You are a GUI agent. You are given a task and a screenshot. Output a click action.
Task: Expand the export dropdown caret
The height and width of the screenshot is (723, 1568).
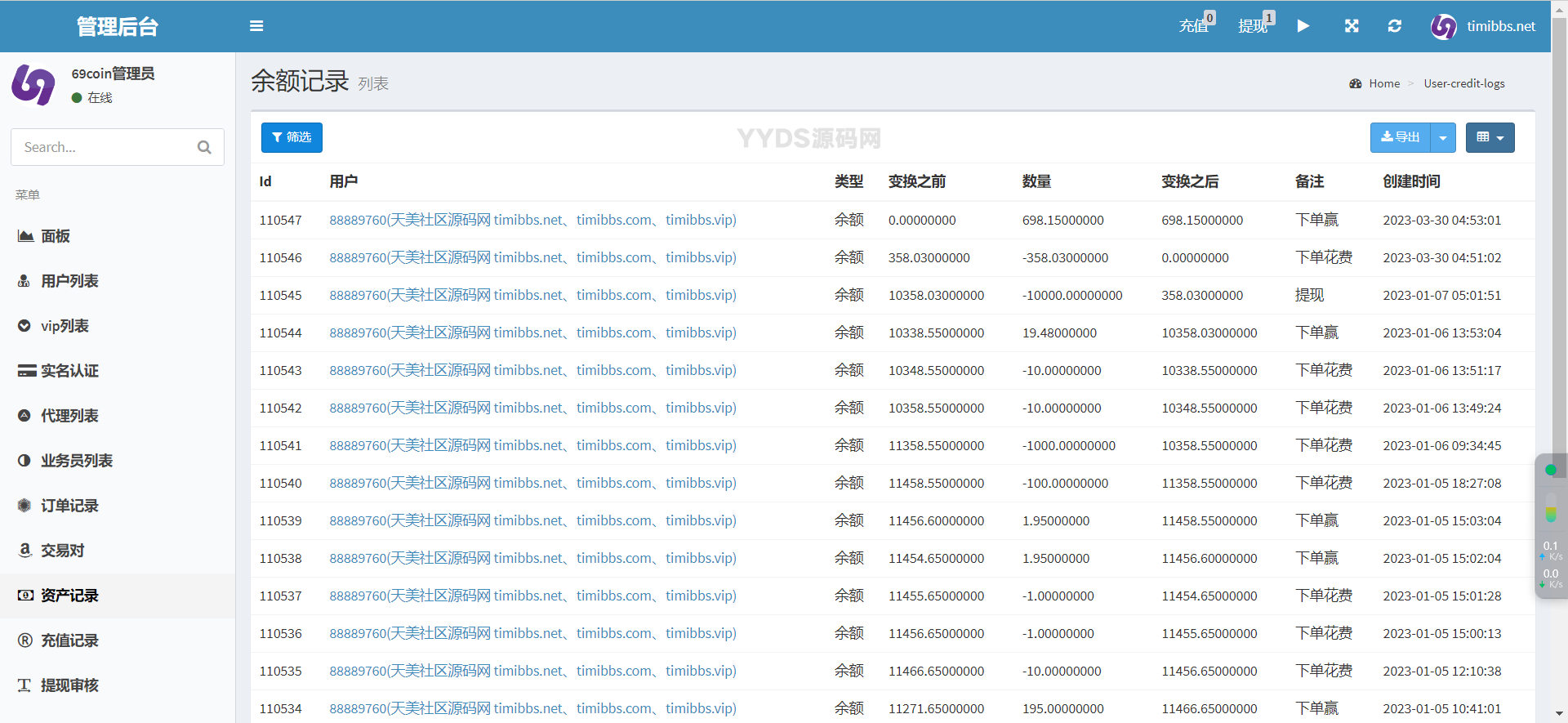pyautogui.click(x=1443, y=137)
